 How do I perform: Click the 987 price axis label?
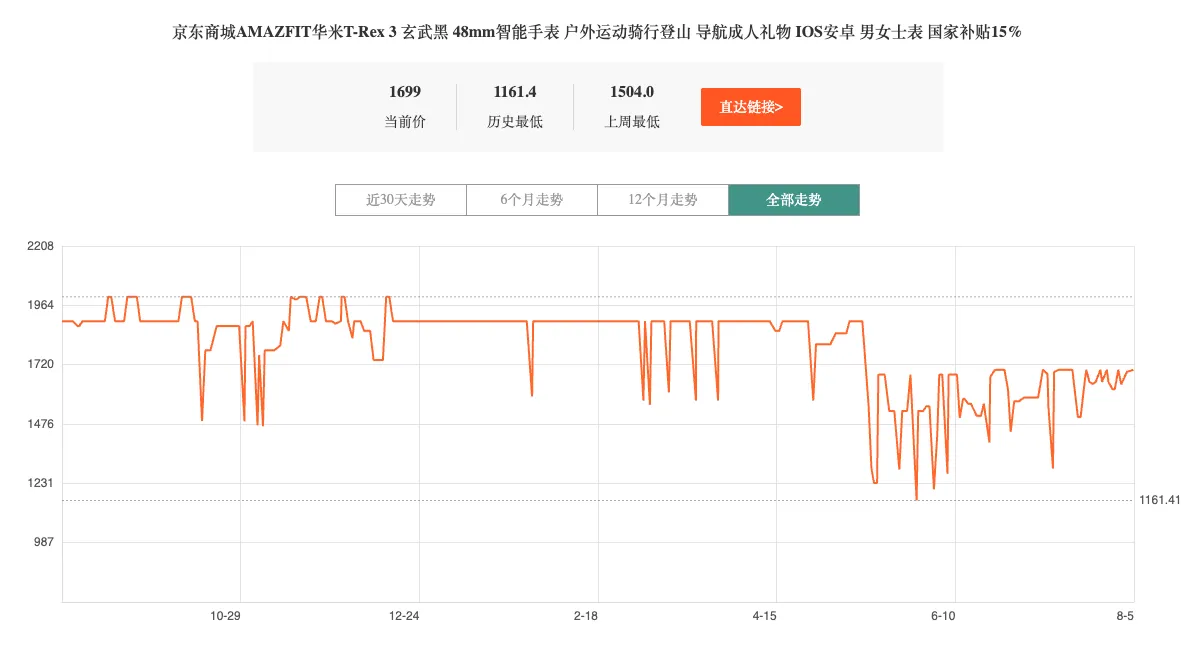[44, 542]
